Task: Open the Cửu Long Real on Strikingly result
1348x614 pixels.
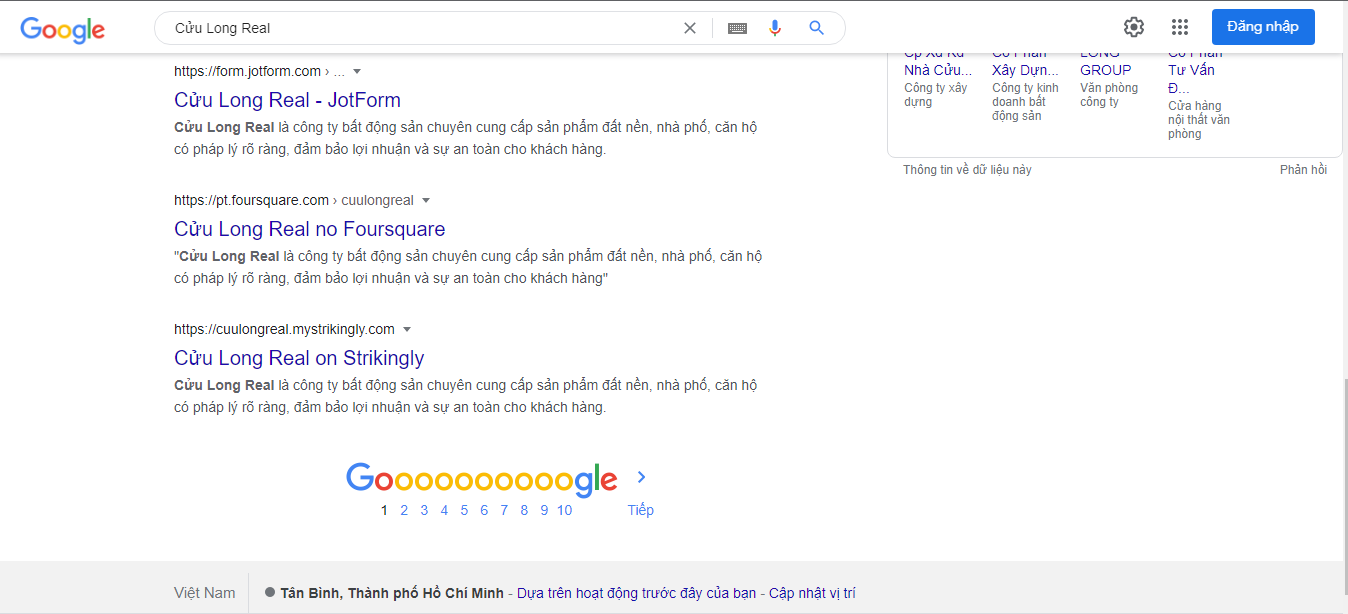Action: [299, 358]
